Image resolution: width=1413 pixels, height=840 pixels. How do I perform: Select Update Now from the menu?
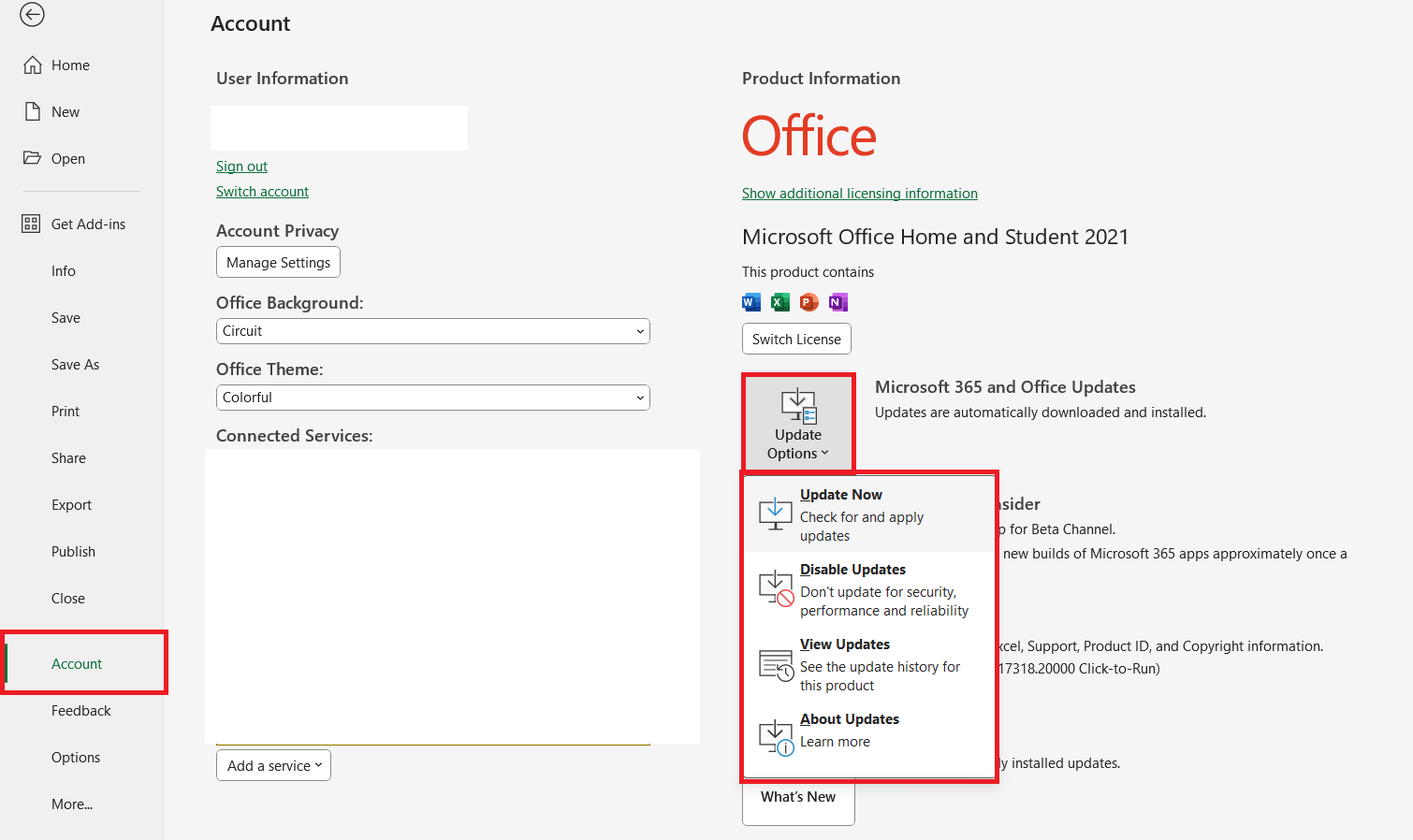[x=869, y=514]
